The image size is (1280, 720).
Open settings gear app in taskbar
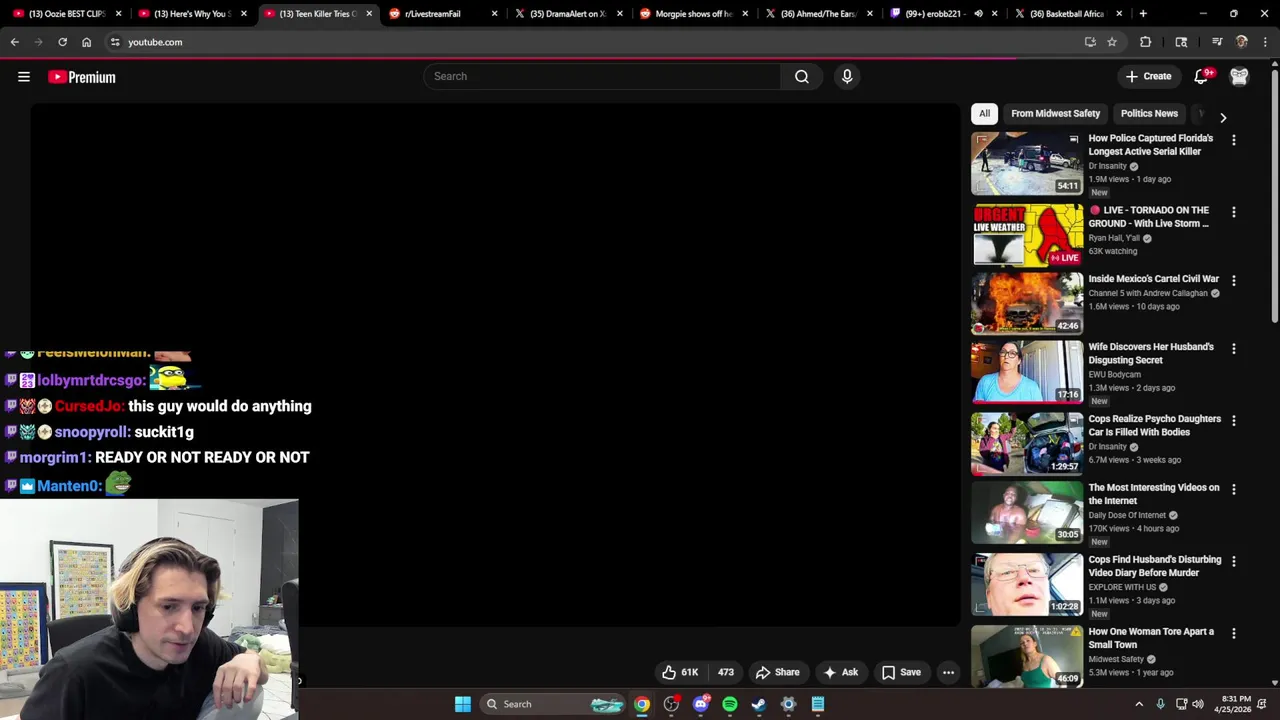click(788, 704)
